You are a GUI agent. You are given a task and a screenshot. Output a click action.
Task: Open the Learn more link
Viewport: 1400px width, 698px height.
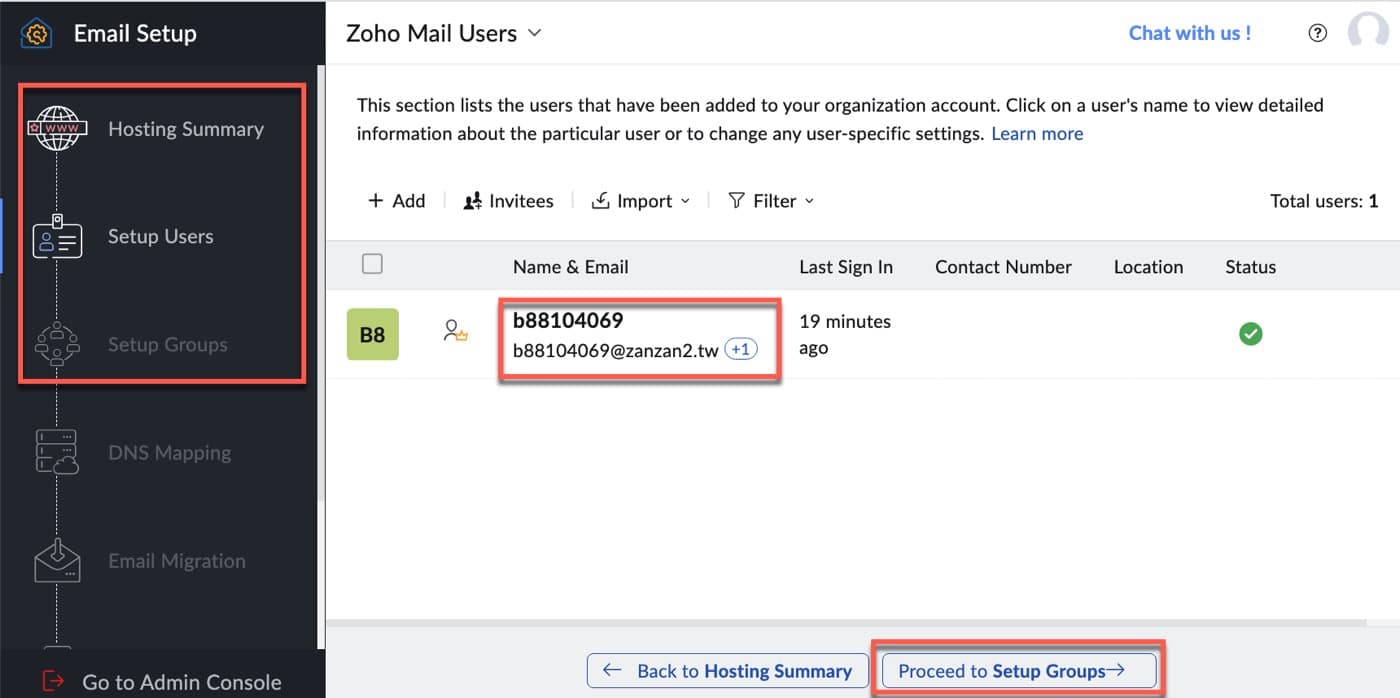coord(1037,133)
